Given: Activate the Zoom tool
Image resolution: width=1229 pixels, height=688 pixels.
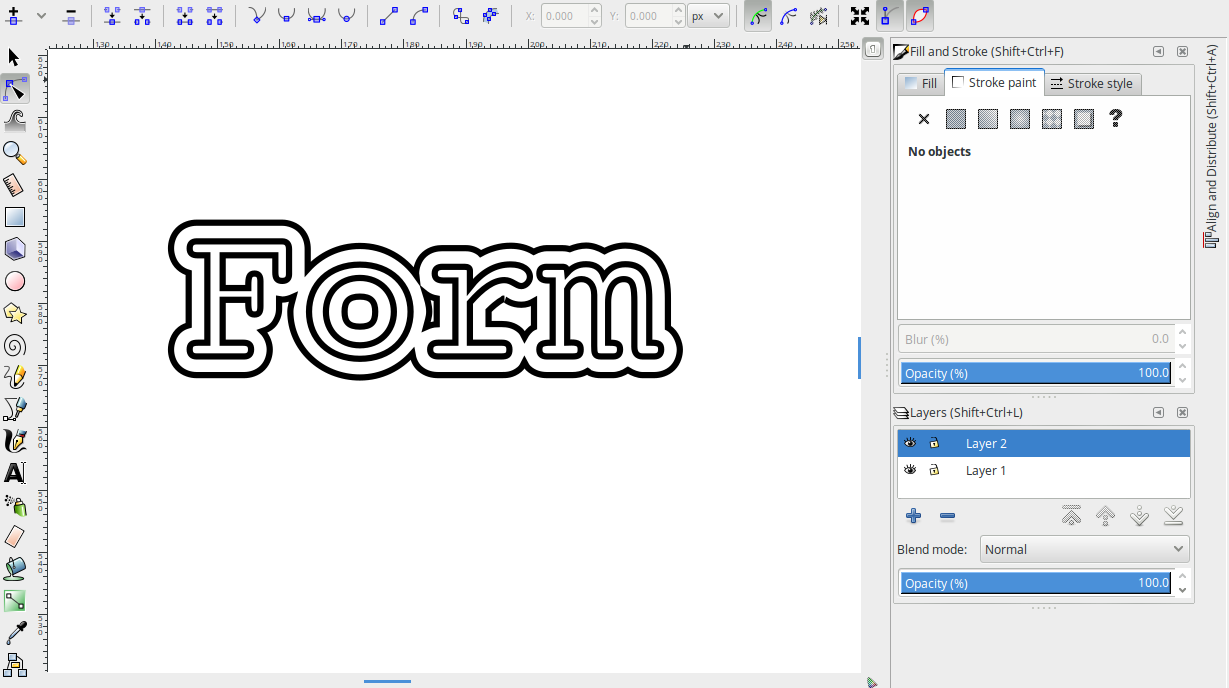Looking at the screenshot, I should tap(15, 153).
